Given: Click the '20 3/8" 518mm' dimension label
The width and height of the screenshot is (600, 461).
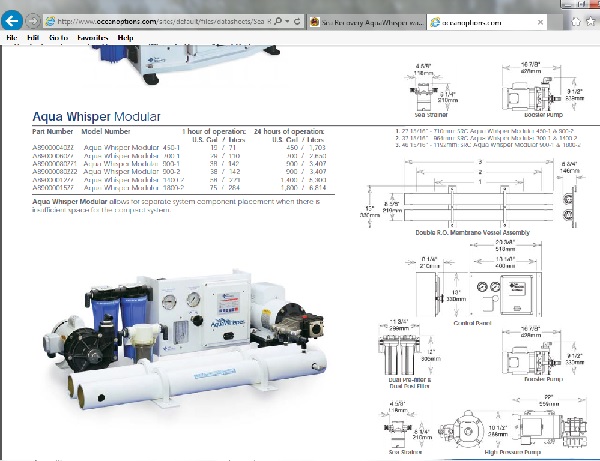Looking at the screenshot, I should tap(505, 245).
